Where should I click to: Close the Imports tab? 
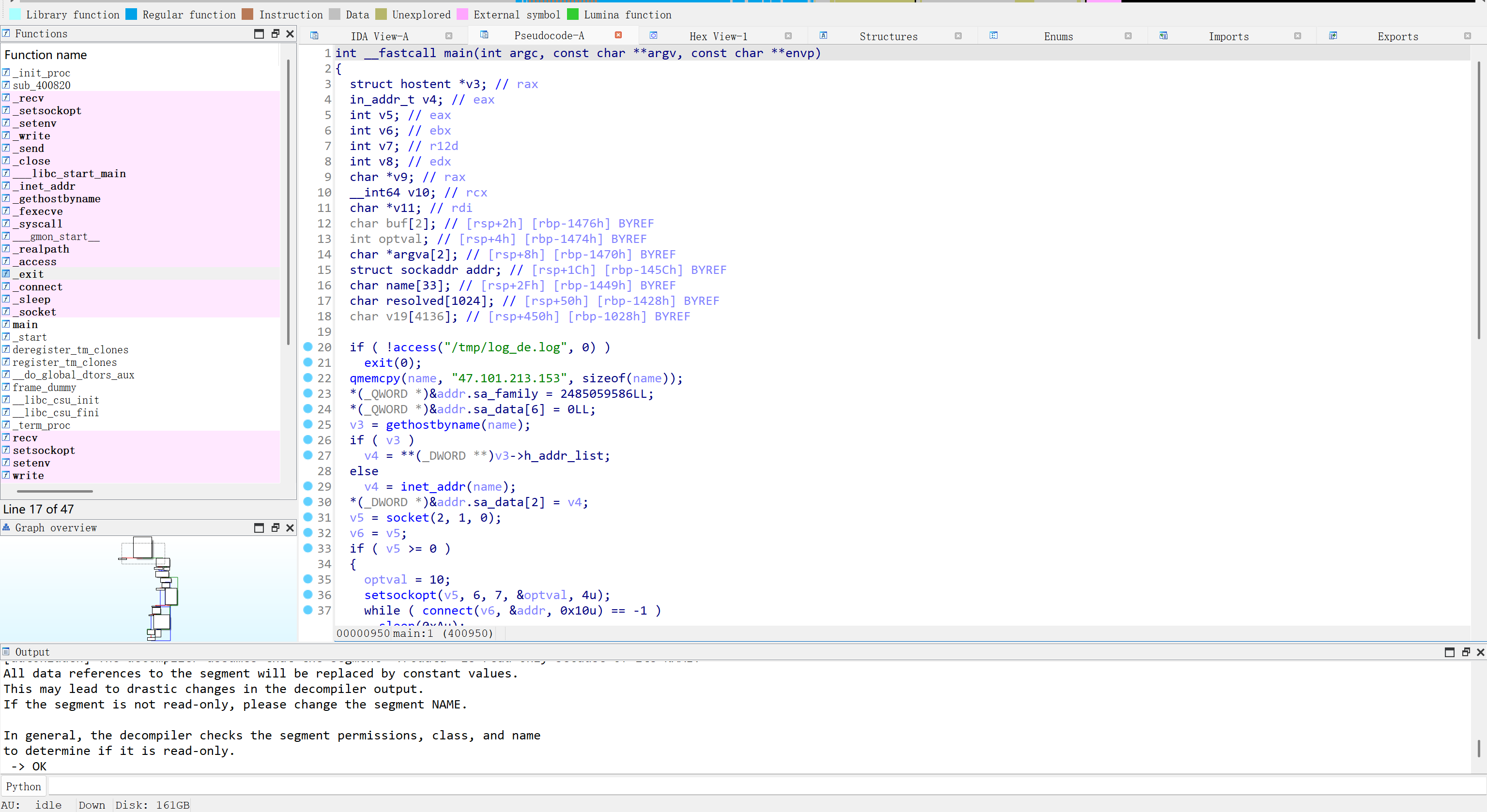tap(1298, 36)
